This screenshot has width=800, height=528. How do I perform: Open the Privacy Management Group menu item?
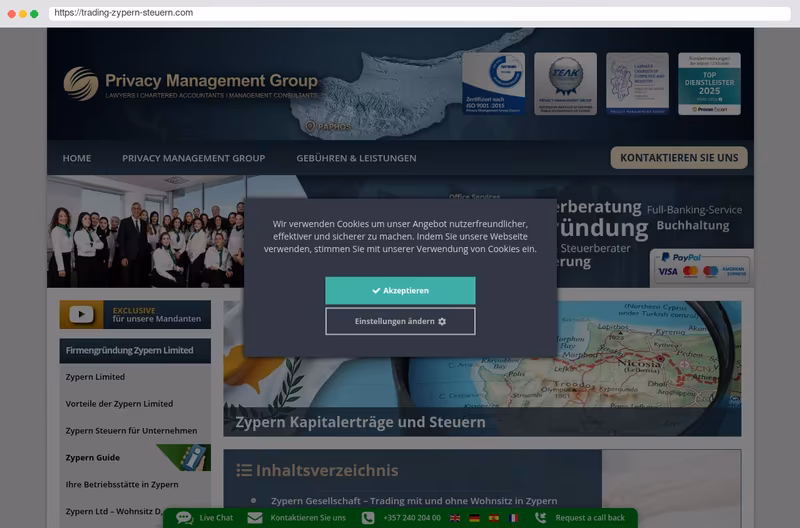click(193, 158)
